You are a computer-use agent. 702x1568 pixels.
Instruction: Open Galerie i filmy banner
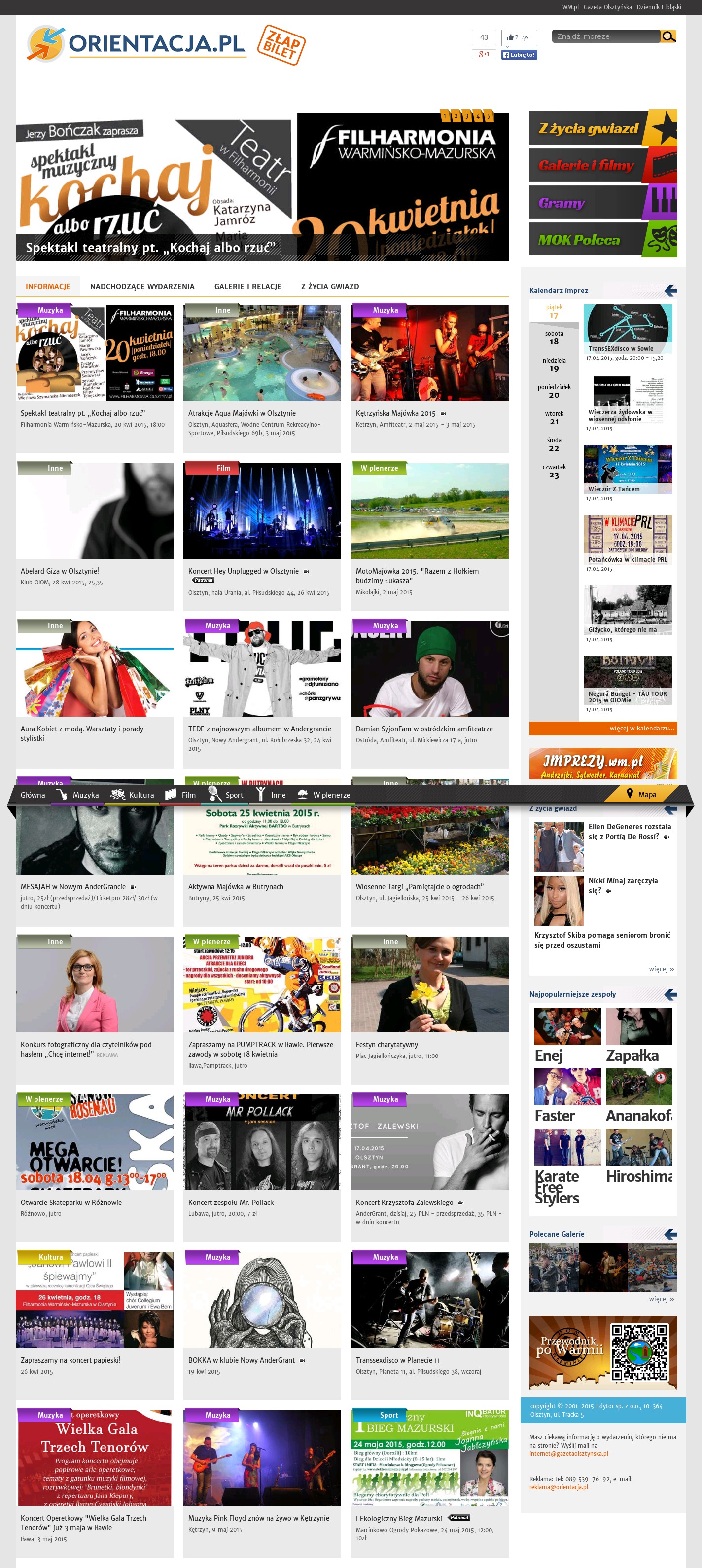[x=603, y=165]
